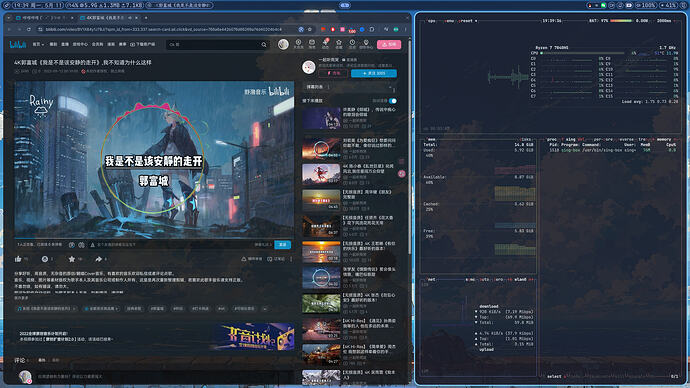This screenshot has height=388, width=690.
Task: Open the sunset recommended video thumbnail
Action: tap(321, 252)
